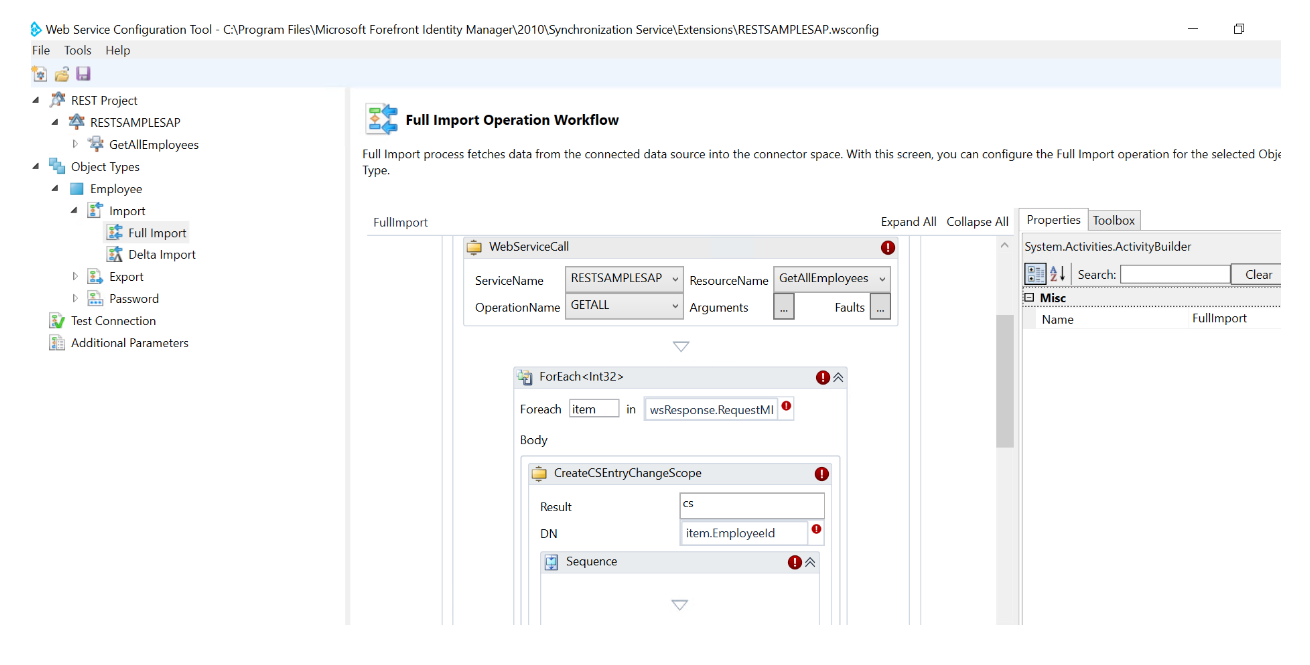Image resolution: width=1310 pixels, height=665 pixels.
Task: Click the Open project folder icon
Action: point(62,73)
